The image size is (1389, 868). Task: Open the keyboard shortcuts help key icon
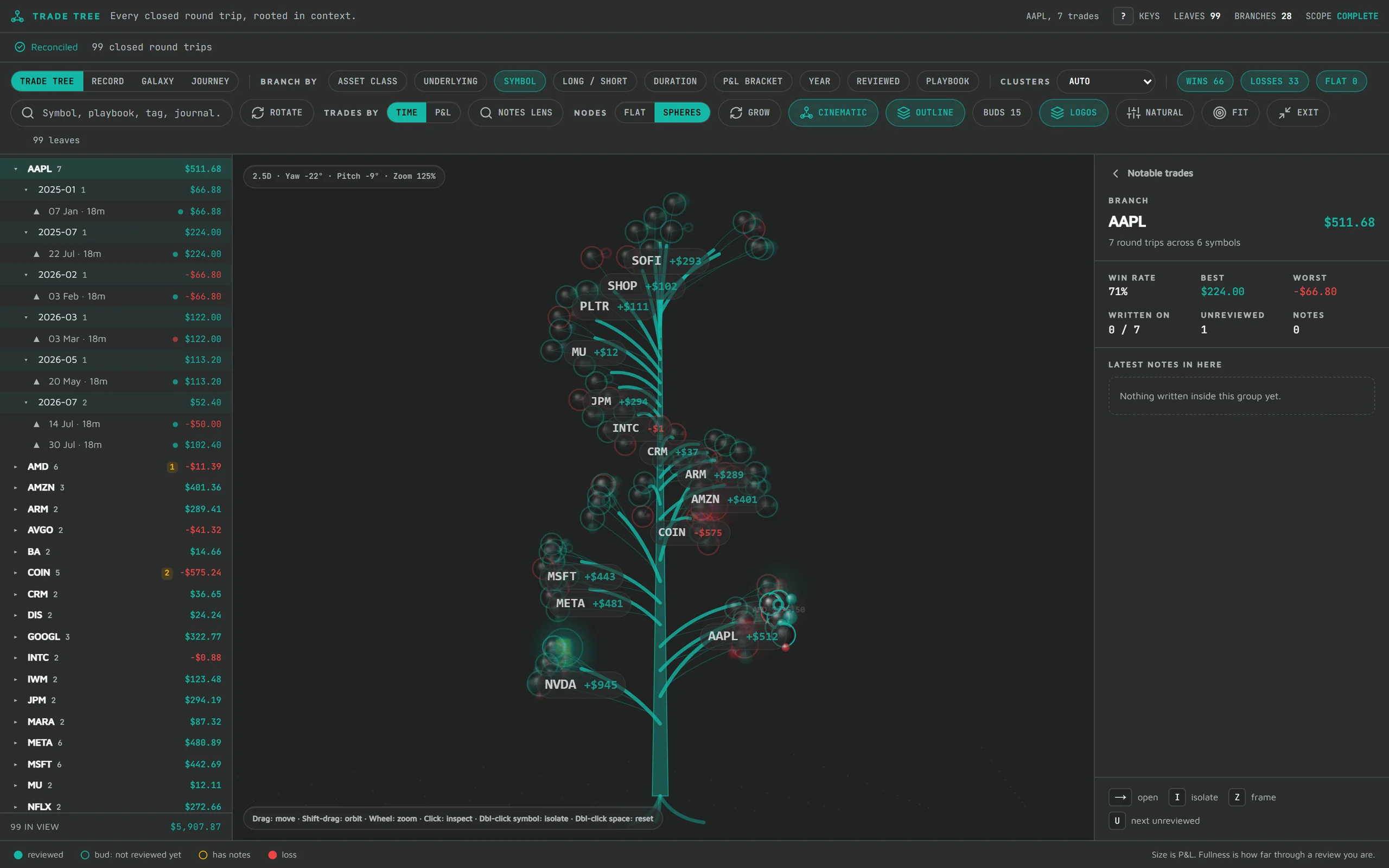pyautogui.click(x=1123, y=16)
